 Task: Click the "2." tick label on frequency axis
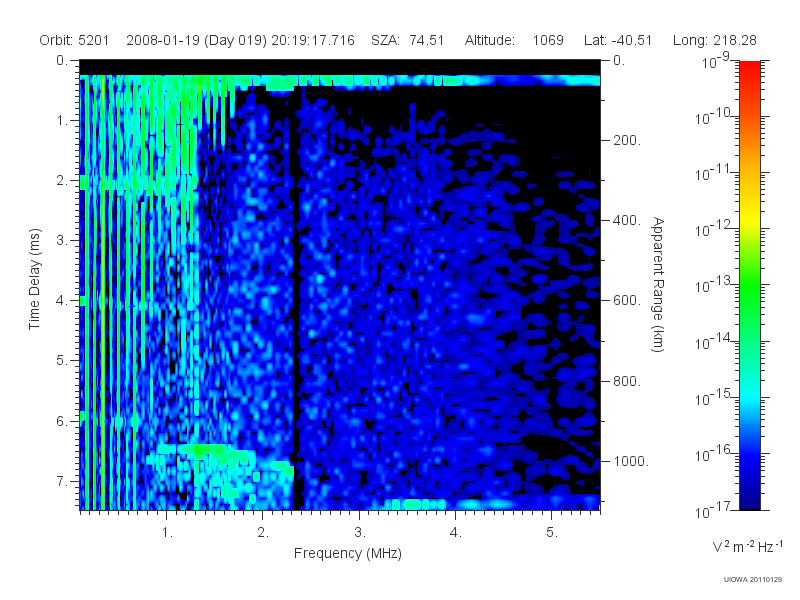(x=263, y=533)
